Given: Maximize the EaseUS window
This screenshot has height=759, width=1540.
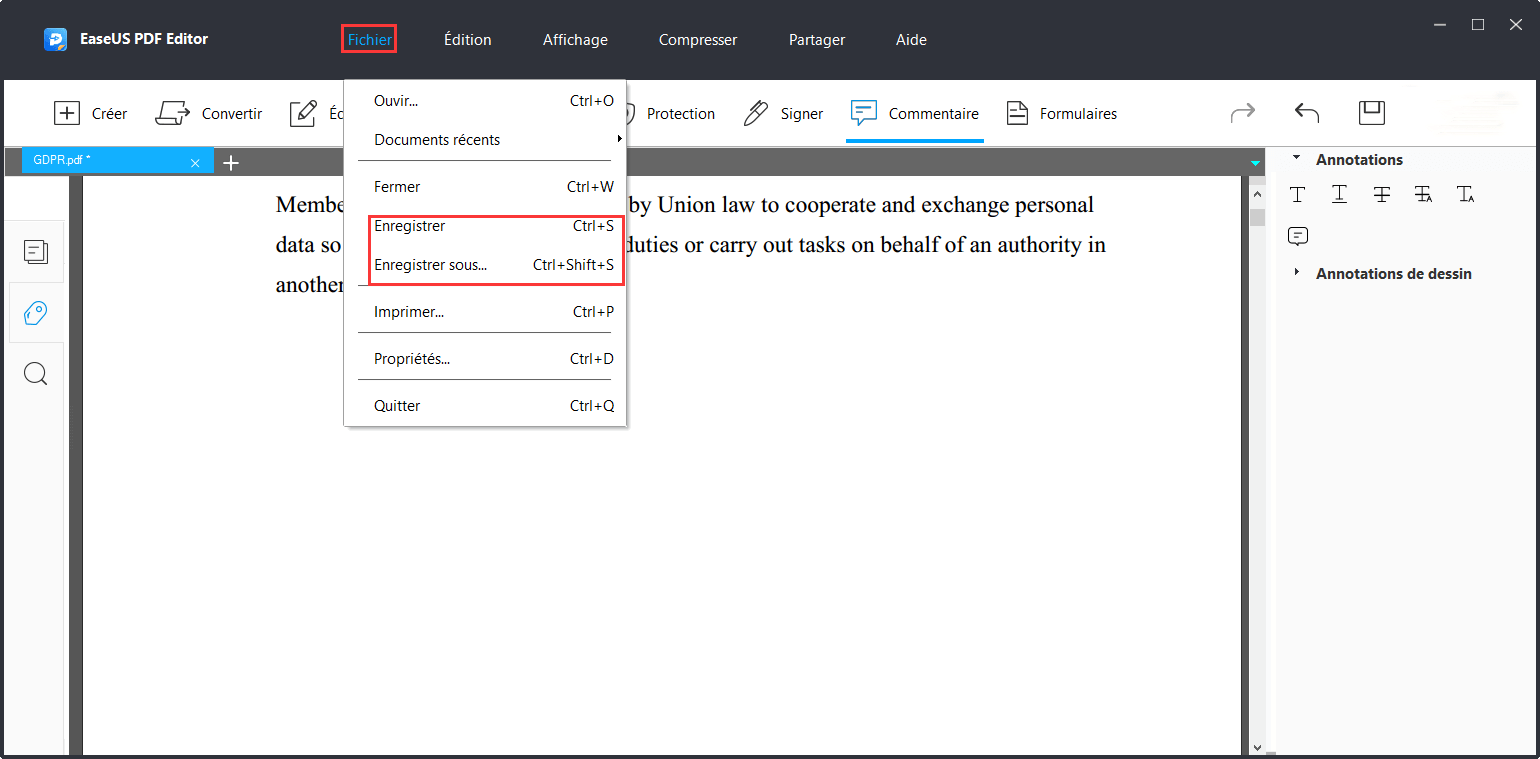Looking at the screenshot, I should point(1478,24).
